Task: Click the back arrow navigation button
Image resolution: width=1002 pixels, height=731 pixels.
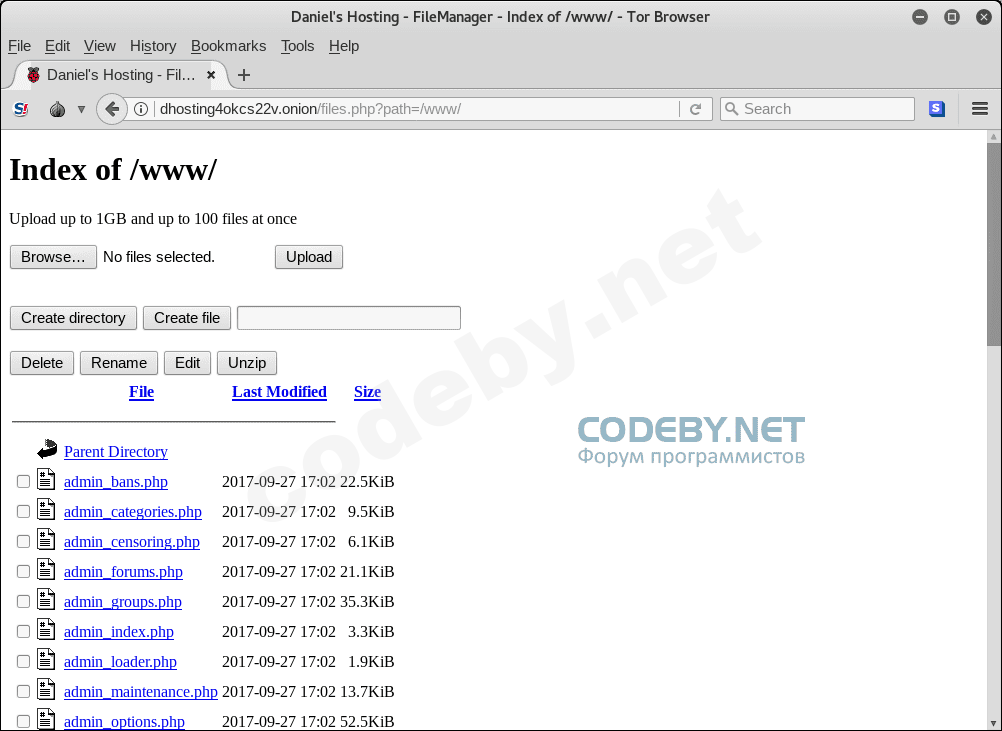Action: pyautogui.click(x=112, y=109)
